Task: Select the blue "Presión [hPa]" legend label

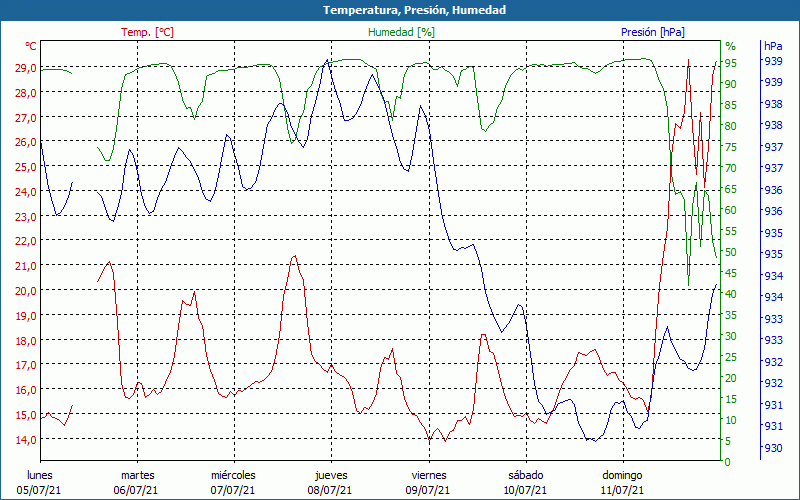Action: [653, 32]
